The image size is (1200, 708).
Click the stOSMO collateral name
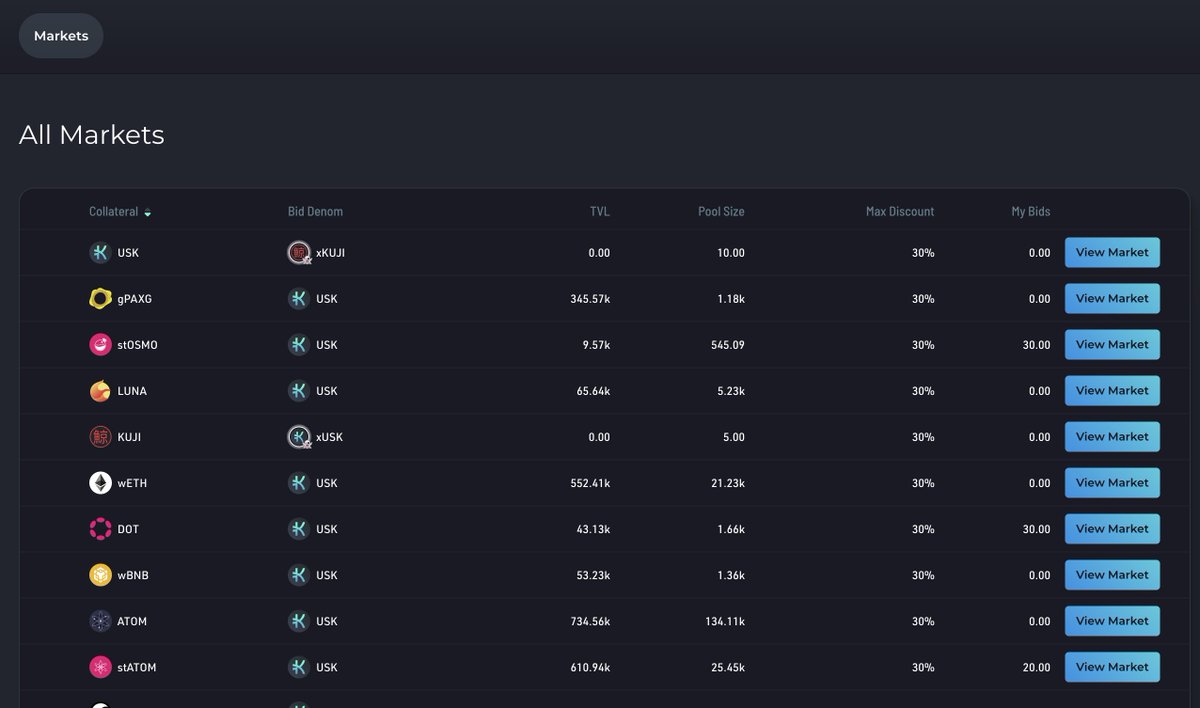tap(137, 345)
